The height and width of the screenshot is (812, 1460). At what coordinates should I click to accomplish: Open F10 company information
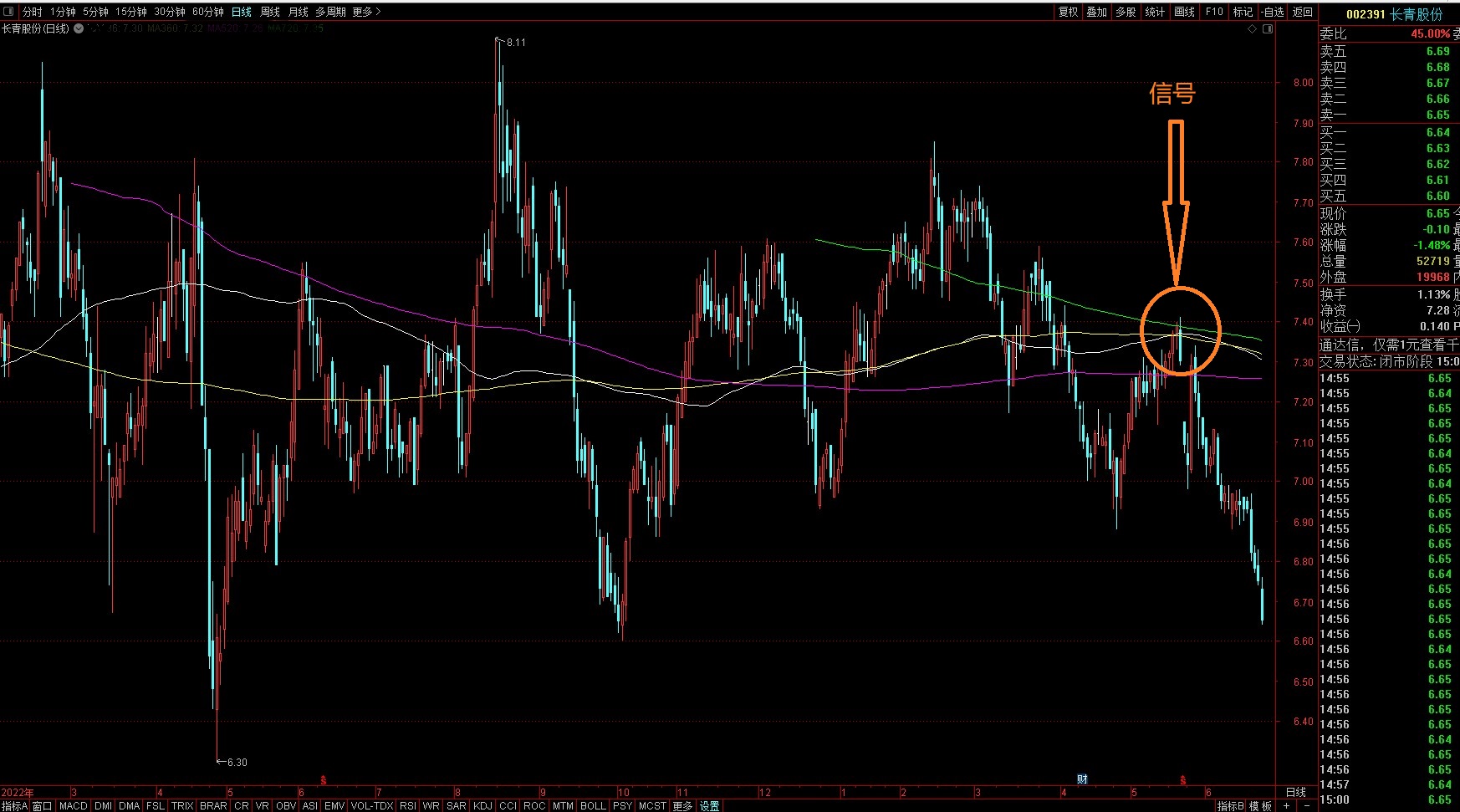point(1214,12)
